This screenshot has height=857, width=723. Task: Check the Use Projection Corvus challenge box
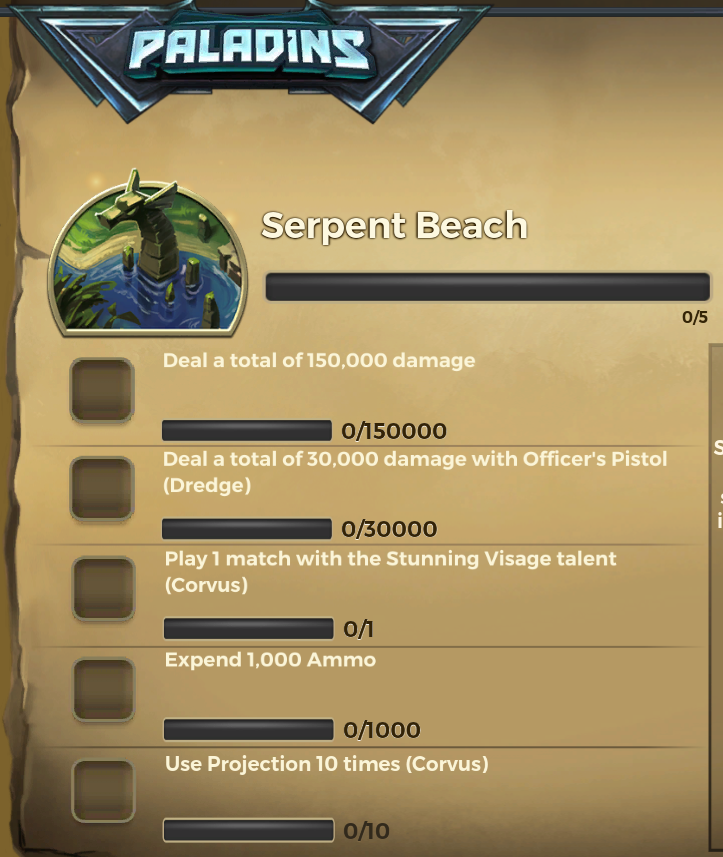103,791
